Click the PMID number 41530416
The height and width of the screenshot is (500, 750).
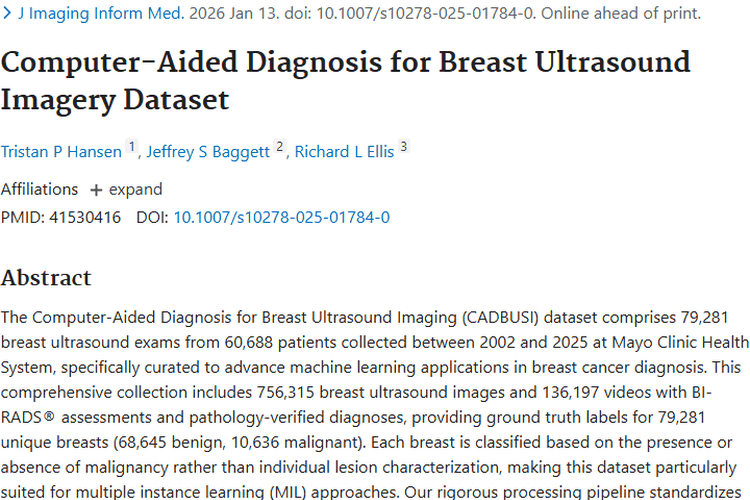[84, 217]
